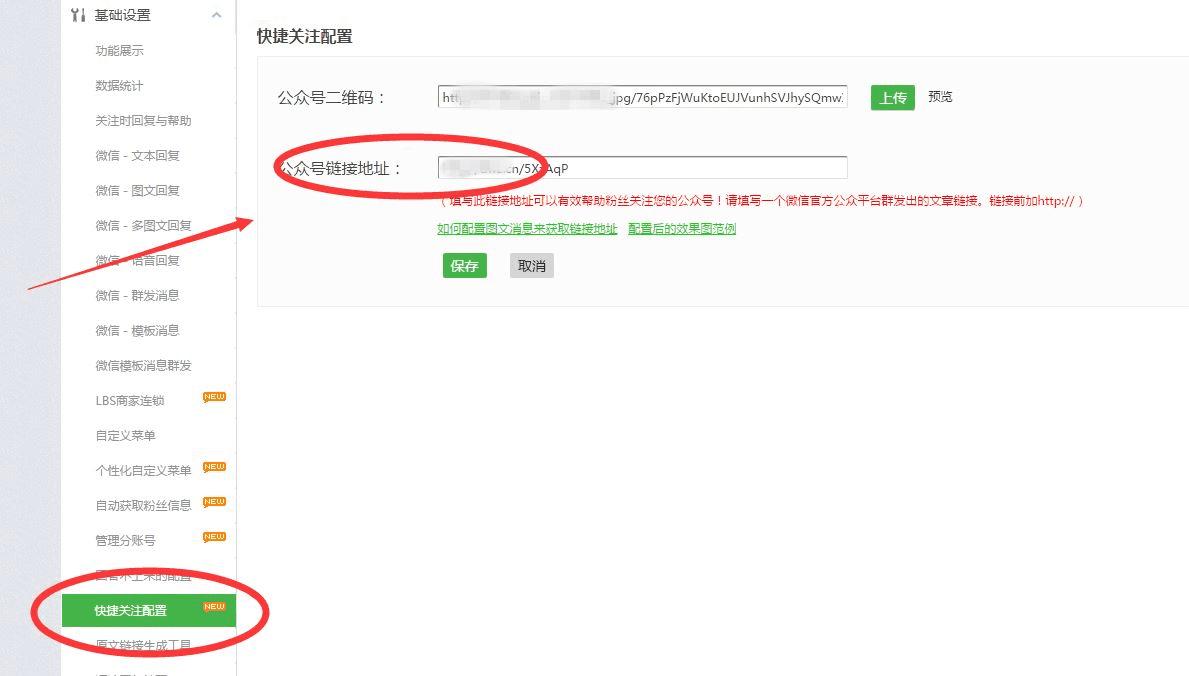Open 功能展示 menu item
Image resolution: width=1189 pixels, height=676 pixels.
point(119,51)
